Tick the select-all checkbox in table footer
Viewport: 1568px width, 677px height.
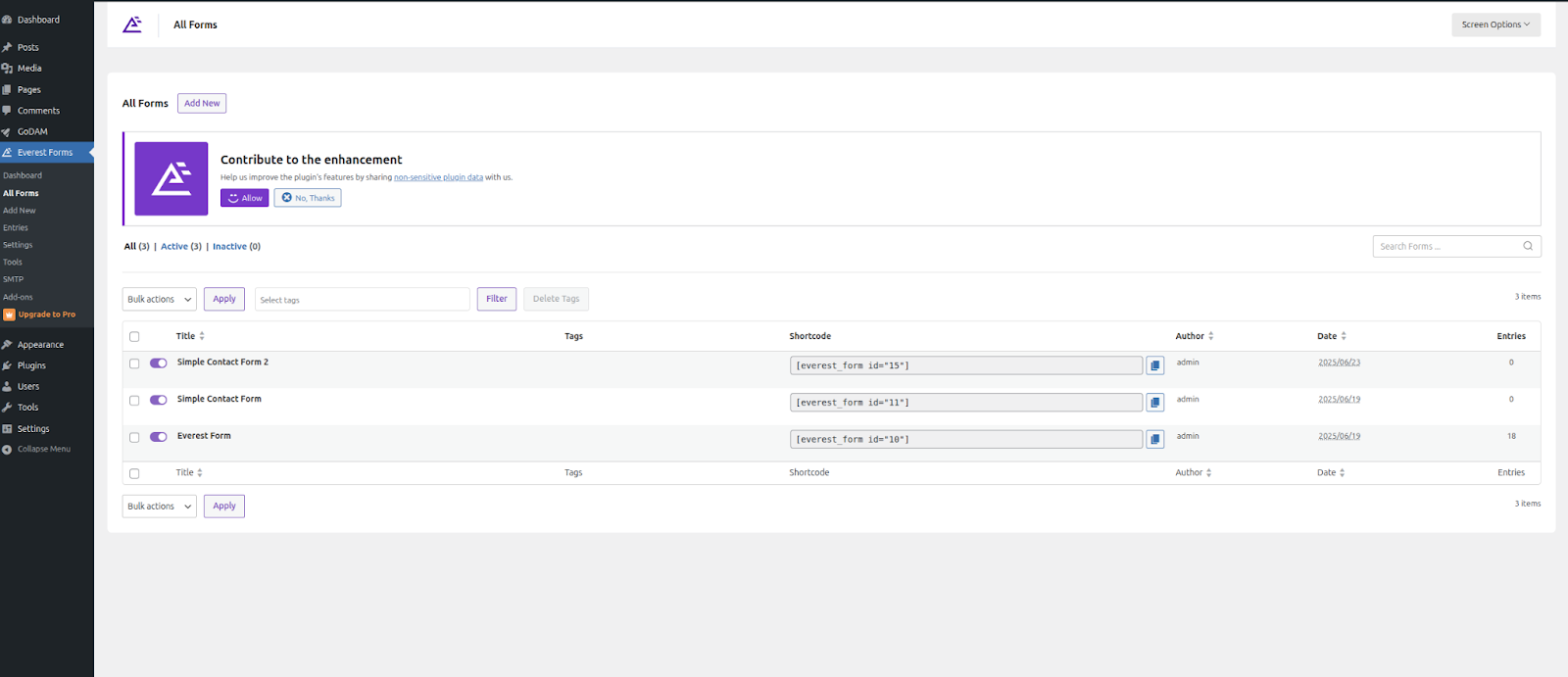click(134, 473)
